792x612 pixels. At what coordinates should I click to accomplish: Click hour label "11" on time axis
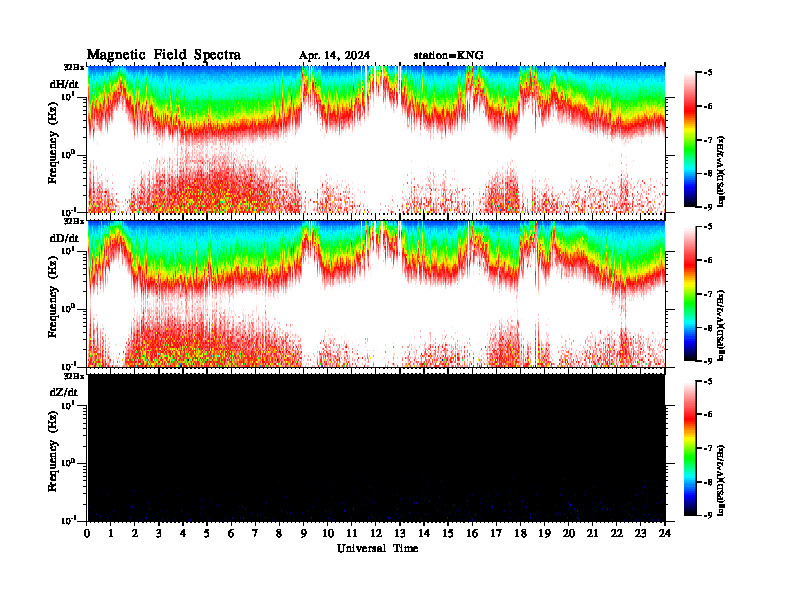[x=352, y=534]
